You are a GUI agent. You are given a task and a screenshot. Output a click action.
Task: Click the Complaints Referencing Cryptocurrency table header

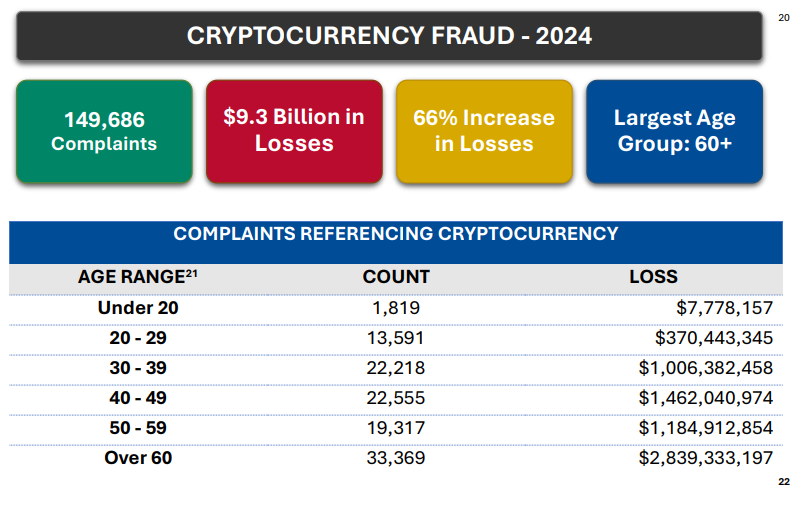[x=395, y=234]
